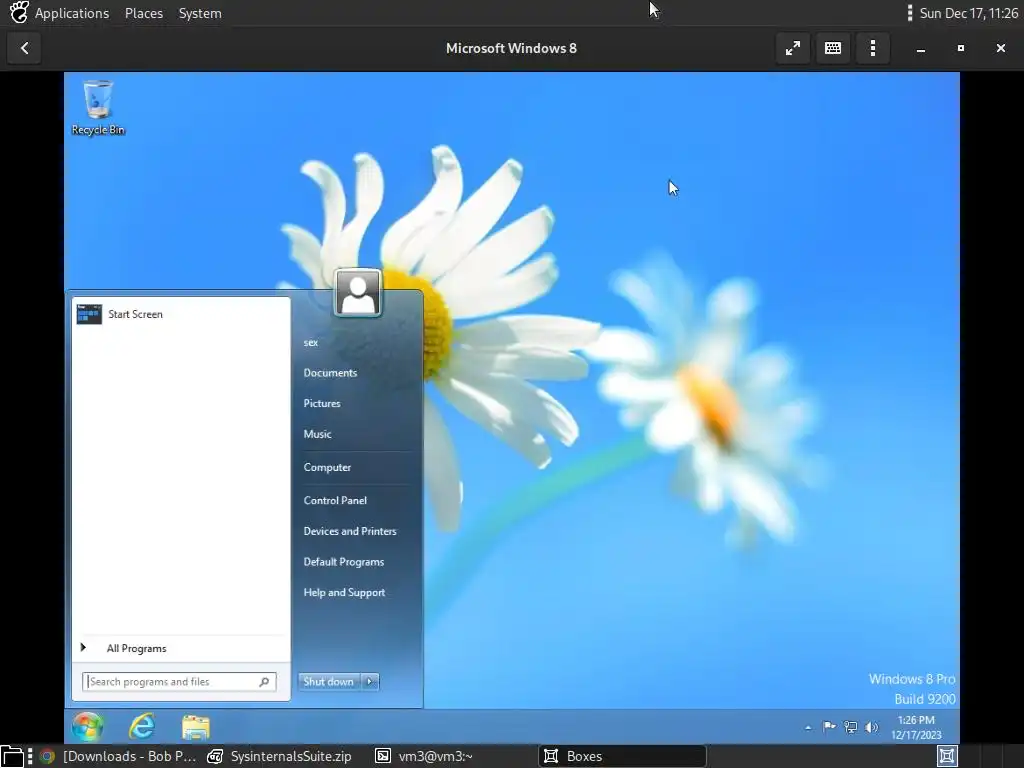Click the workspace switcher icon
This screenshot has height=768, width=1024.
point(947,756)
